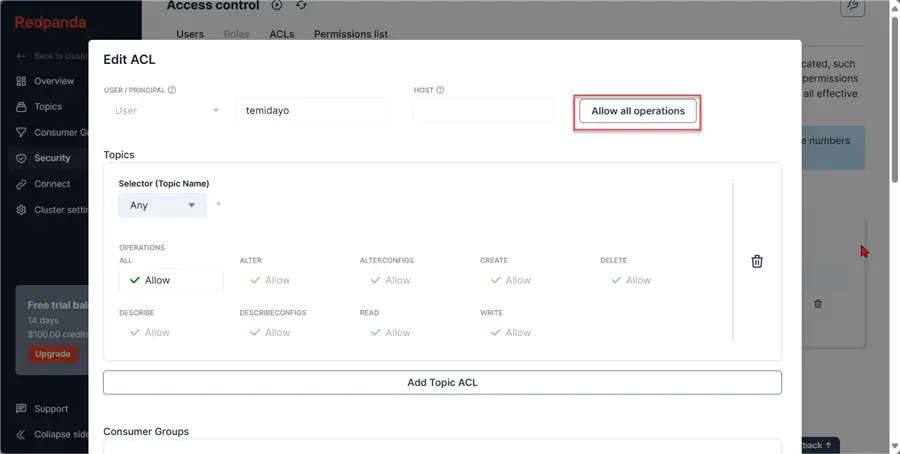Open Security in the sidebar
This screenshot has width=900, height=454.
point(52,158)
